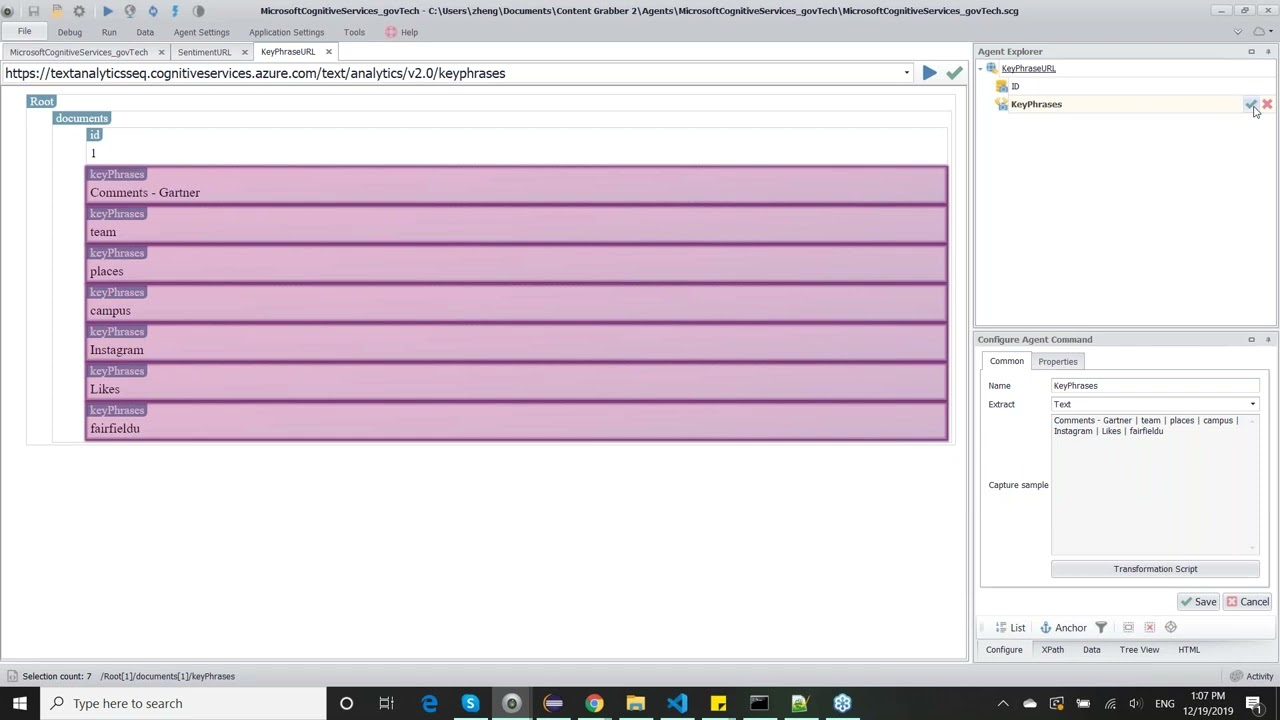Viewport: 1280px width, 720px height.
Task: Toggle the Anchor command button
Action: coord(1063,628)
